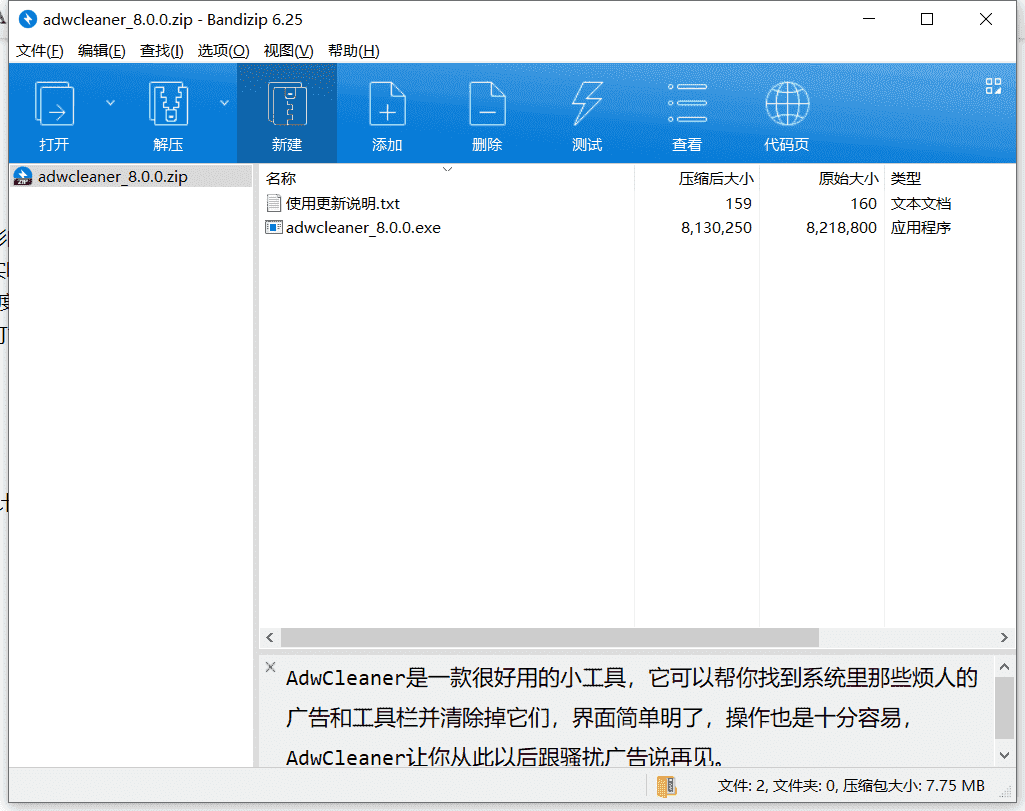The height and width of the screenshot is (811, 1025).
Task: Expand the 打开 dropdown arrow
Action: pos(110,103)
